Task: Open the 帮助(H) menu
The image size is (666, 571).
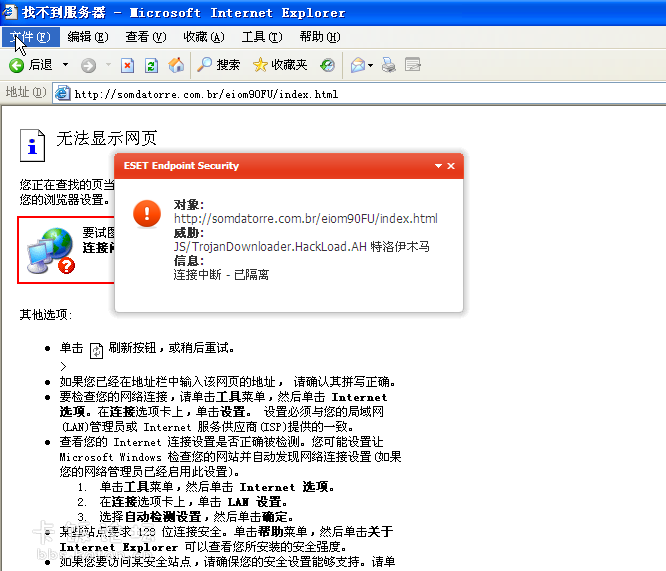Action: click(x=319, y=37)
